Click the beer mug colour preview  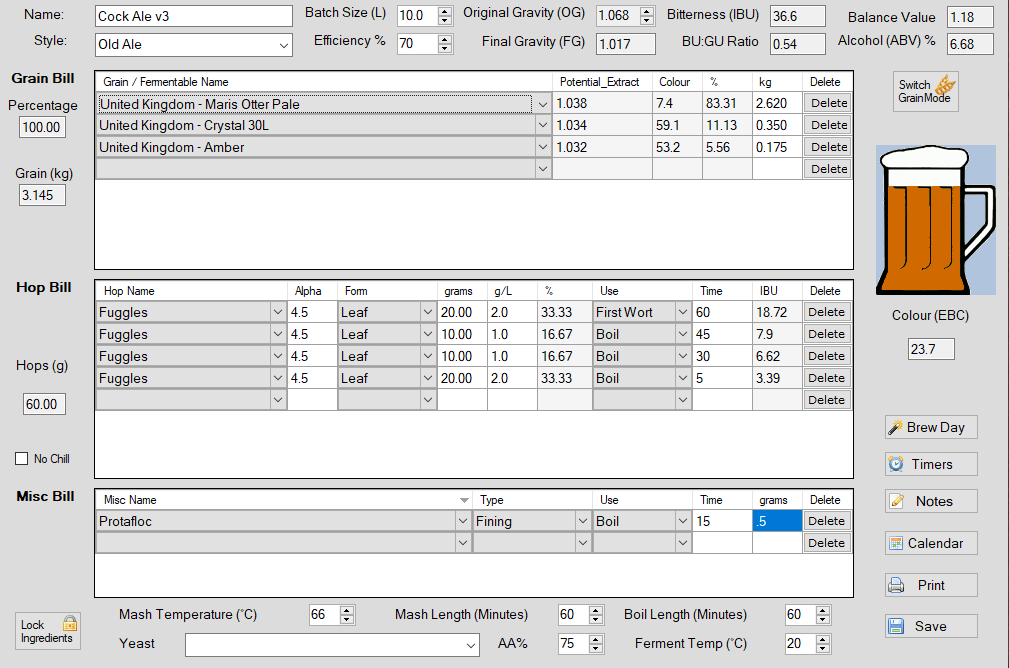pyautogui.click(x=935, y=220)
